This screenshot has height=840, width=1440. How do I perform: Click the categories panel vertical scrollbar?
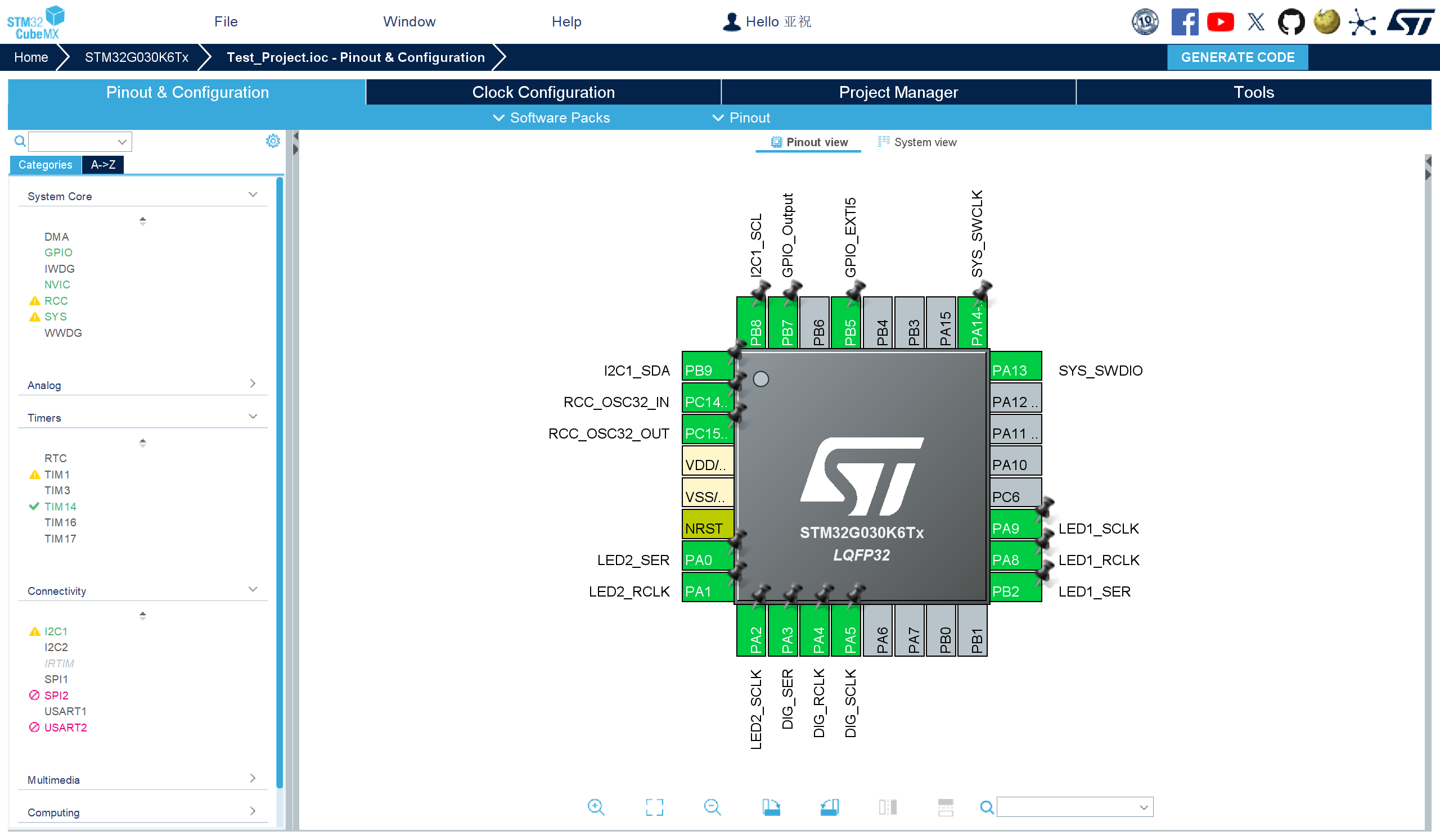280,482
